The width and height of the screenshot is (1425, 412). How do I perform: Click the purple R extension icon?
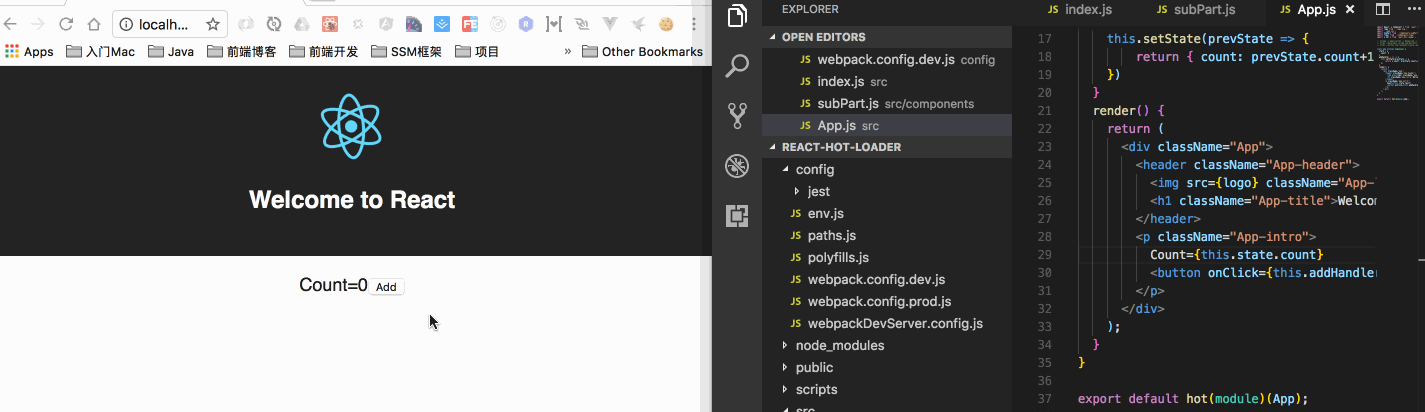(526, 24)
